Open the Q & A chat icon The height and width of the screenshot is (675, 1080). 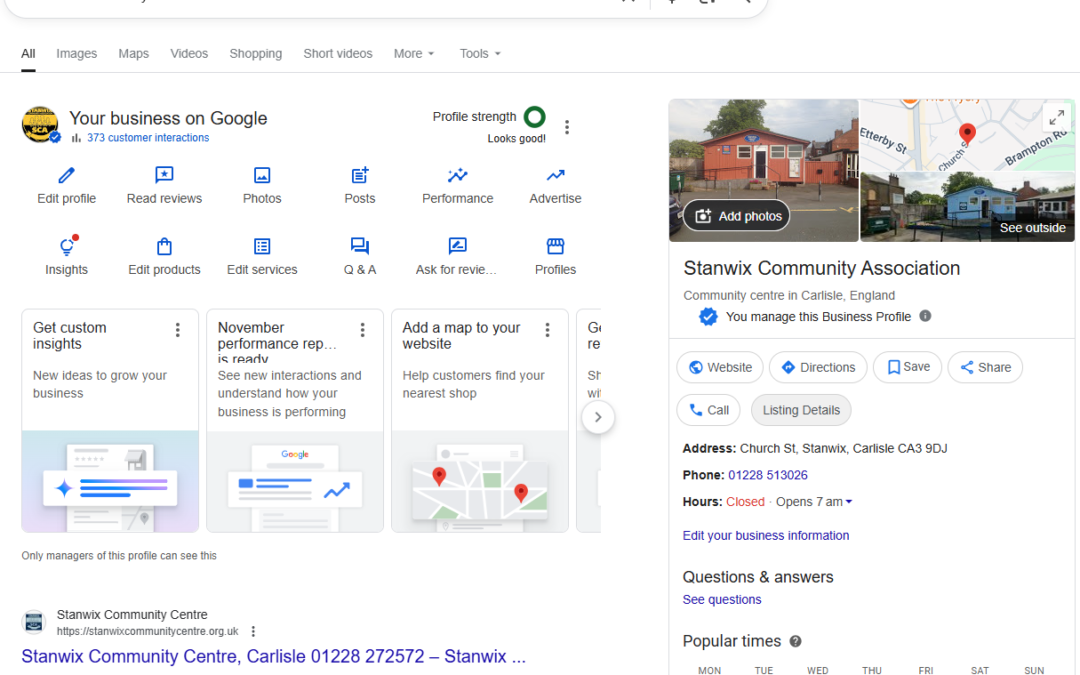pos(360,247)
